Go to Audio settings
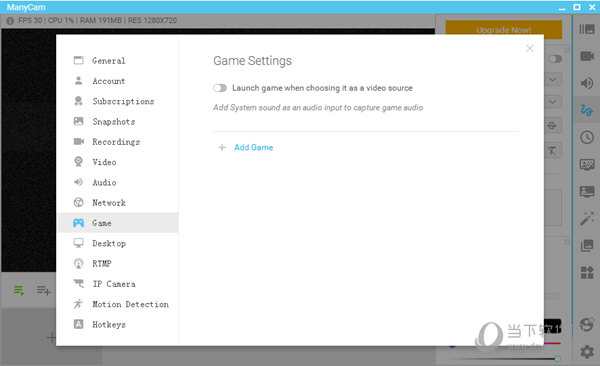 pos(117,182)
